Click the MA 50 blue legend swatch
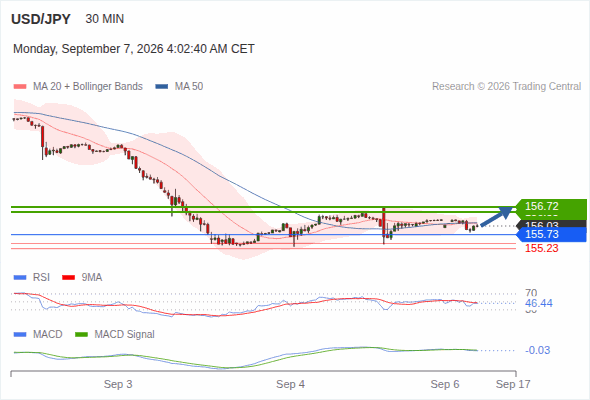590x400 pixels. tap(162, 87)
